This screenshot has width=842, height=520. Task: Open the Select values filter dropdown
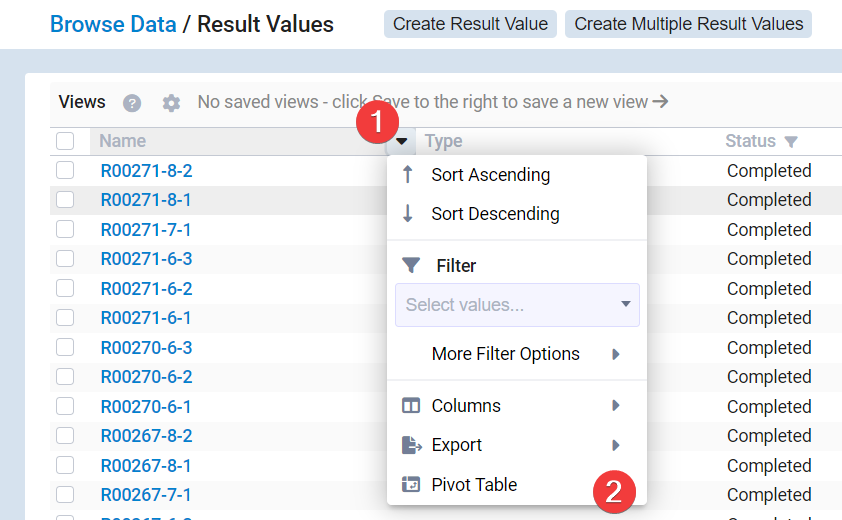(x=517, y=305)
